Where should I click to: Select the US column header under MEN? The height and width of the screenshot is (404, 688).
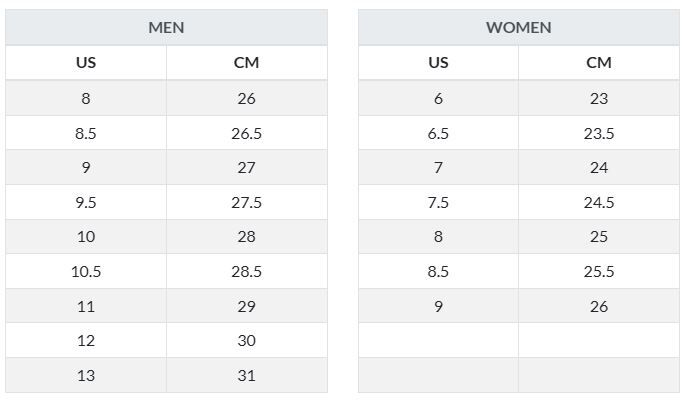(86, 62)
